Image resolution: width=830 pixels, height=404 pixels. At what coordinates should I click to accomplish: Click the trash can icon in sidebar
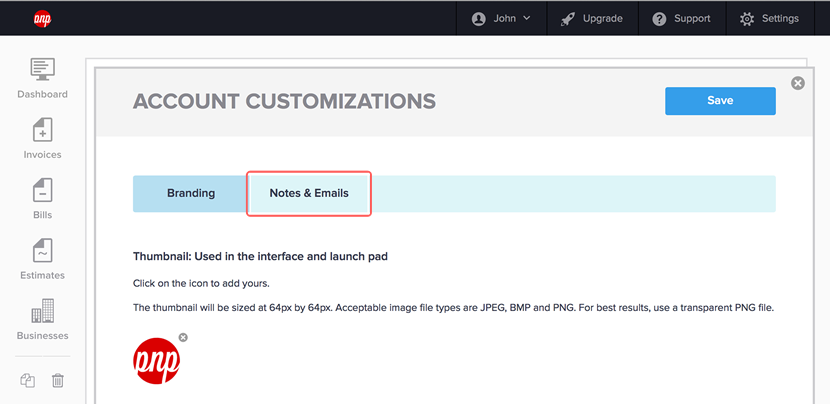[x=58, y=380]
